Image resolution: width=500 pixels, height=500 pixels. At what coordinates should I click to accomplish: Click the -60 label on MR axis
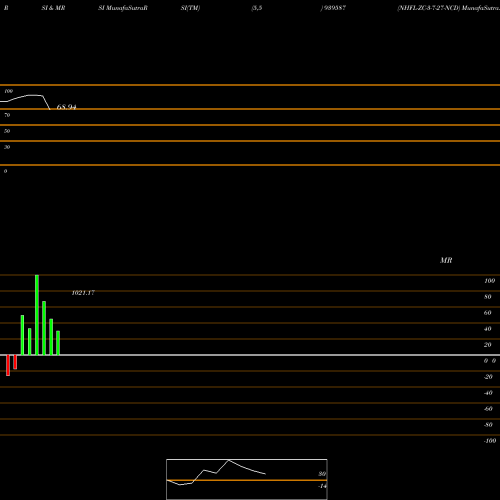488,409
